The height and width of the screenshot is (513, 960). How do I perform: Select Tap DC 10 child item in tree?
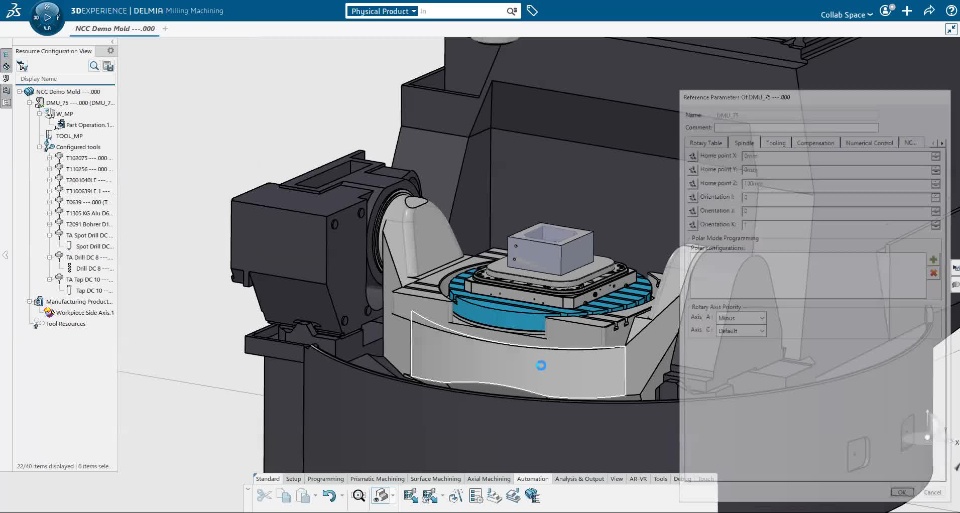click(93, 290)
